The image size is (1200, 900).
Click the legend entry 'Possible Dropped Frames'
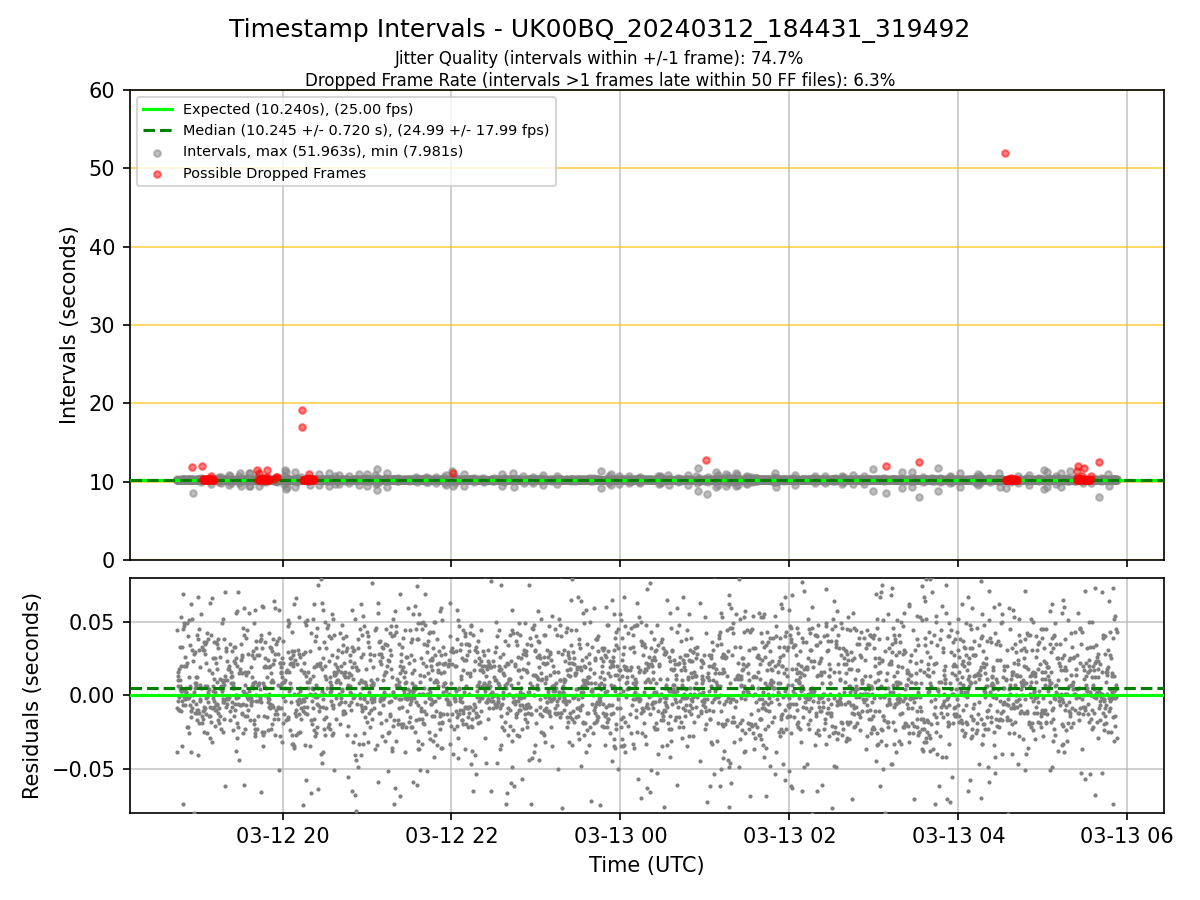[x=274, y=173]
